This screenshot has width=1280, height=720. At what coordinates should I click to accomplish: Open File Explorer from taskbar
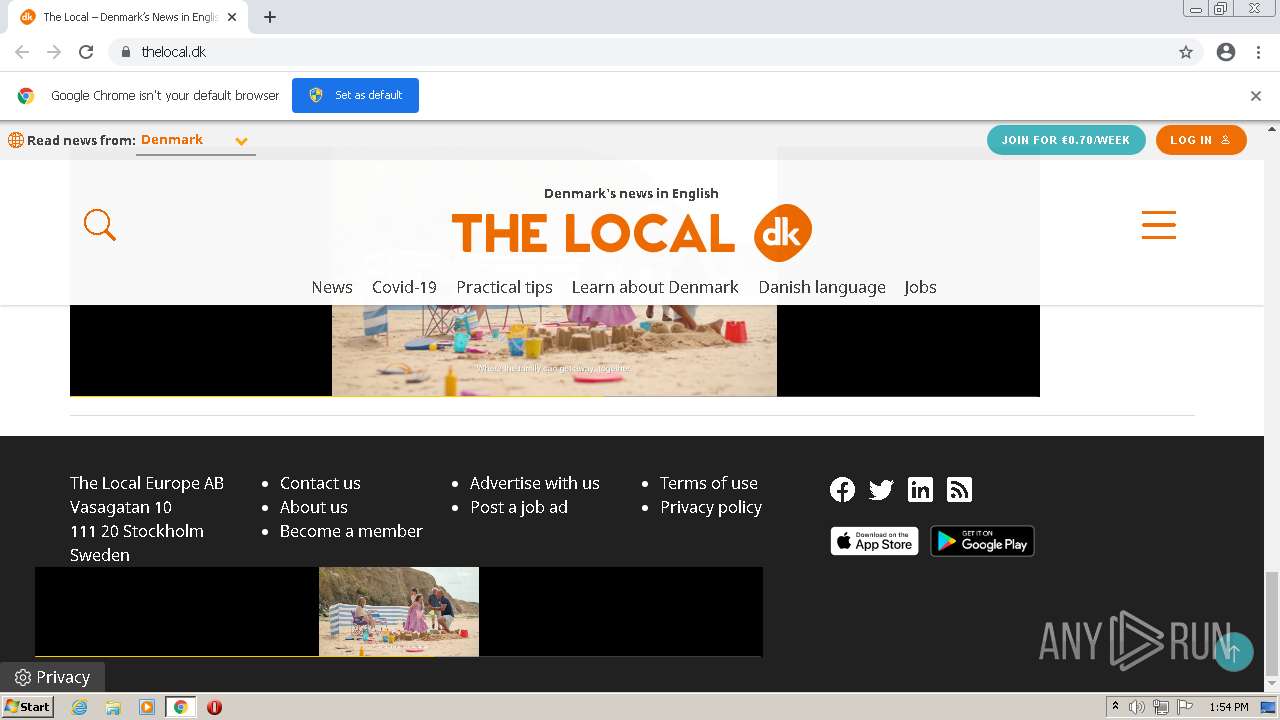click(113, 707)
